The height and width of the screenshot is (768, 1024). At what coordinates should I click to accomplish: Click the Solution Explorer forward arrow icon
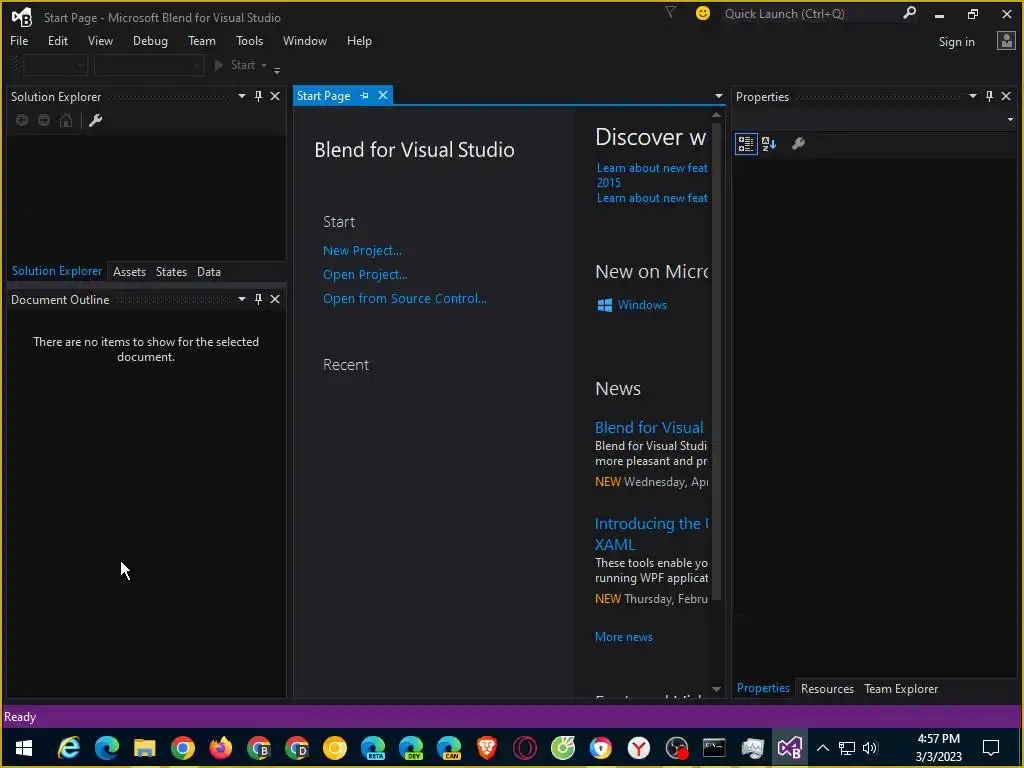click(44, 120)
